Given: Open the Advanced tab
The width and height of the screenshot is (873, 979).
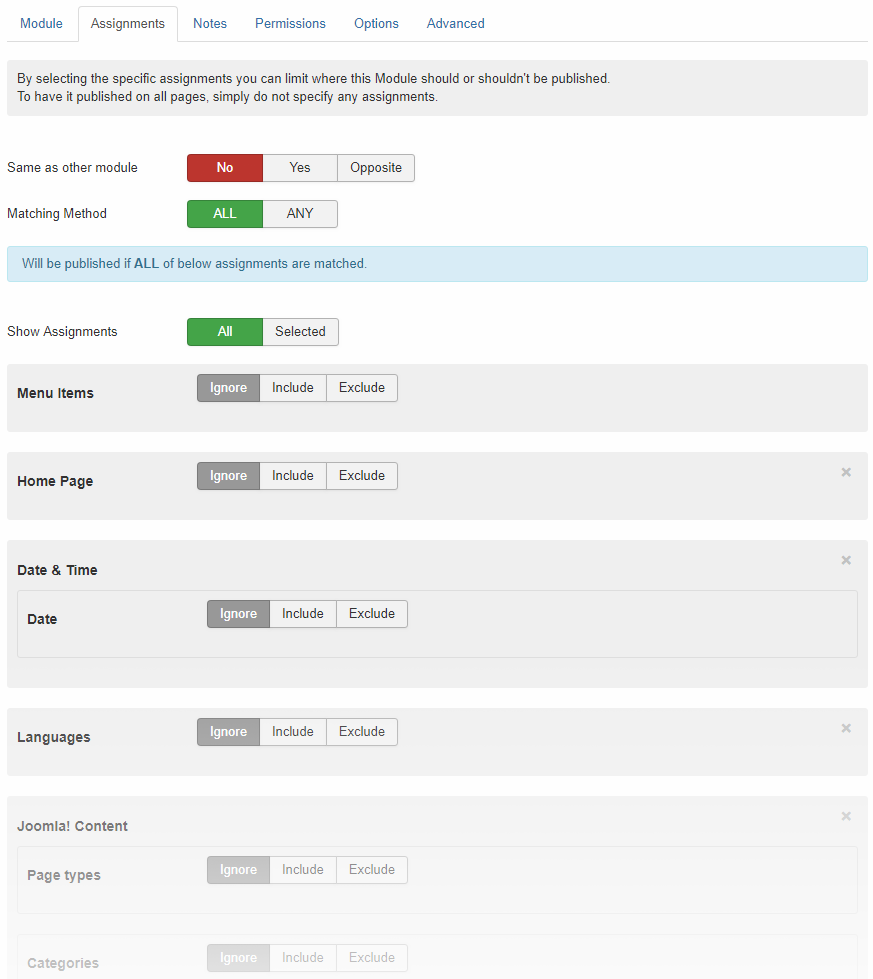Looking at the screenshot, I should (456, 23).
